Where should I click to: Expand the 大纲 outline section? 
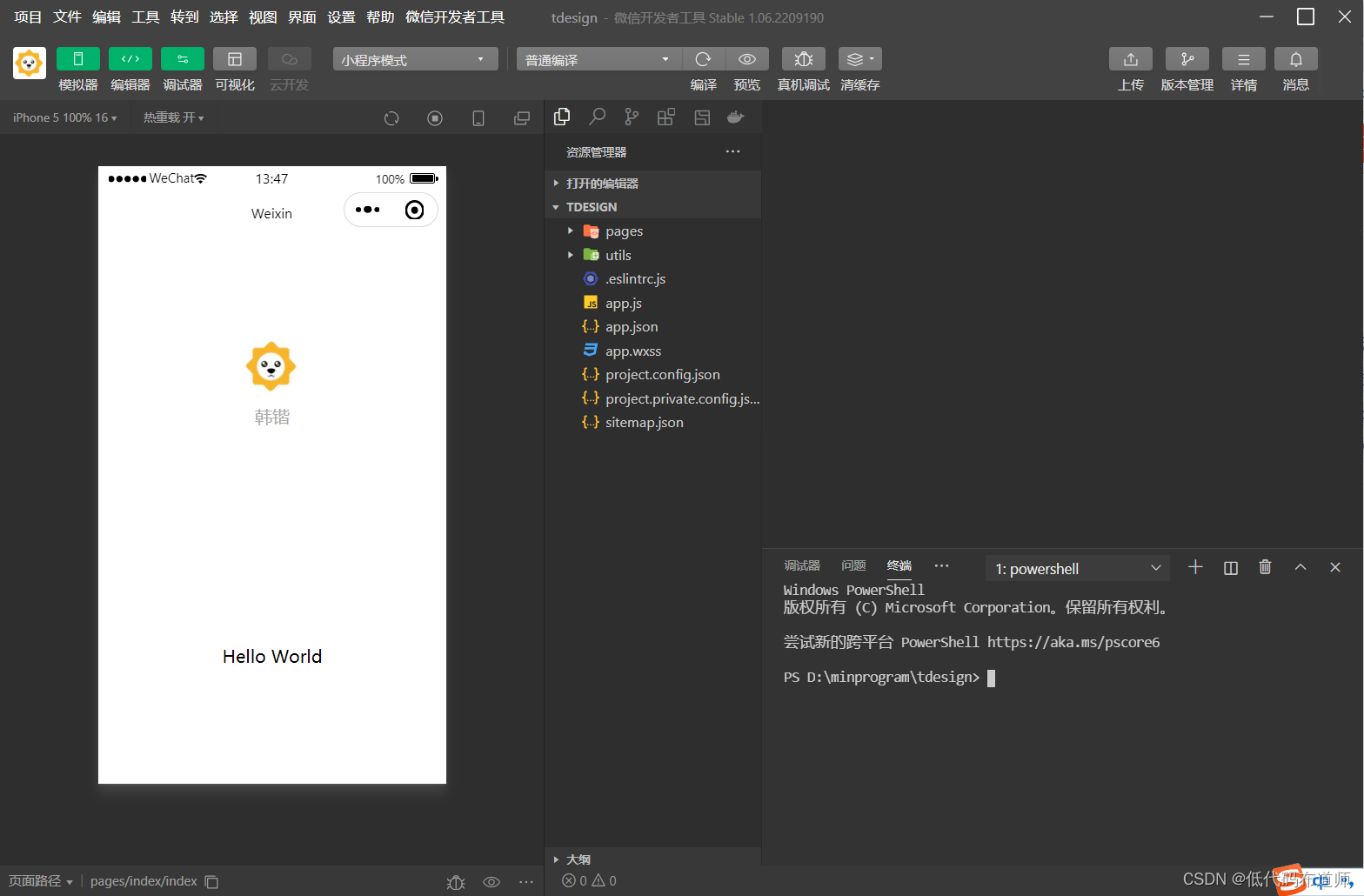[652, 859]
